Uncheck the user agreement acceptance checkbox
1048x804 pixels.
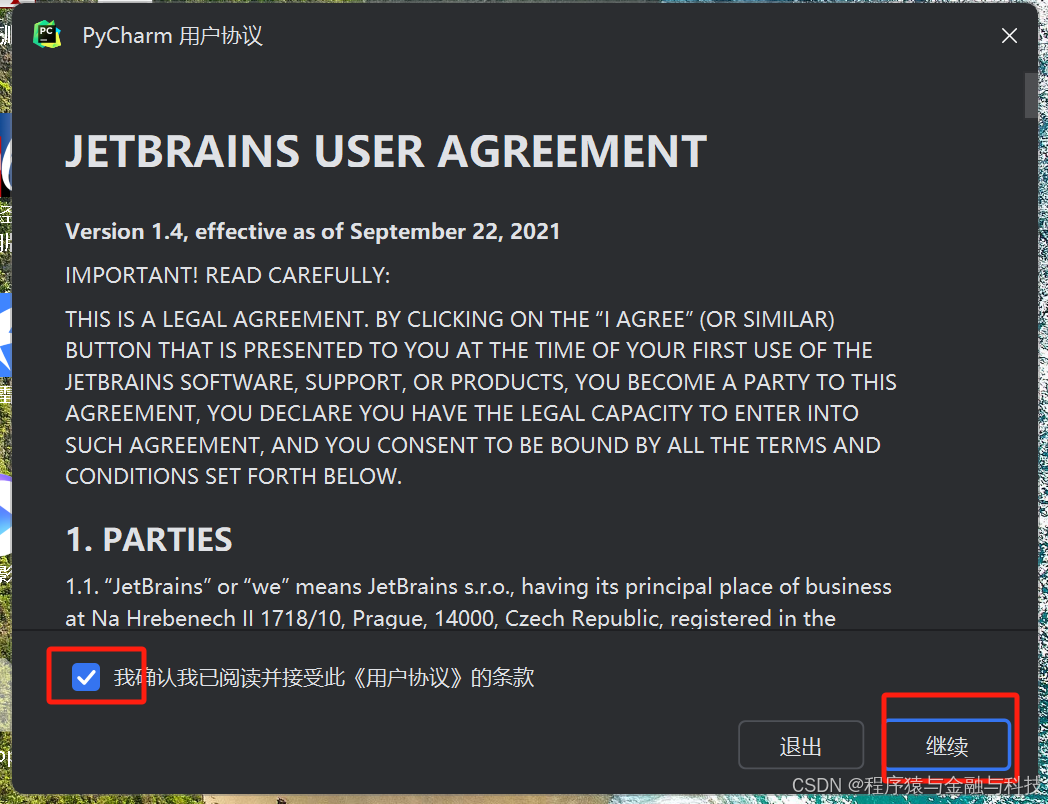pyautogui.click(x=86, y=677)
